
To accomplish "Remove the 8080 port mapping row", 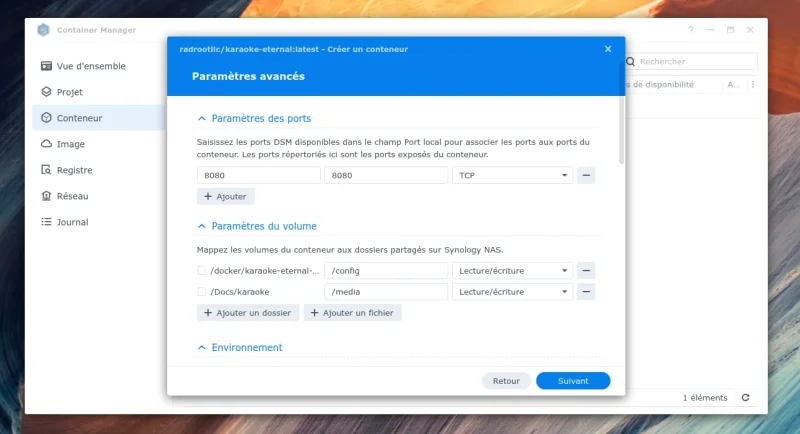I will 586,175.
